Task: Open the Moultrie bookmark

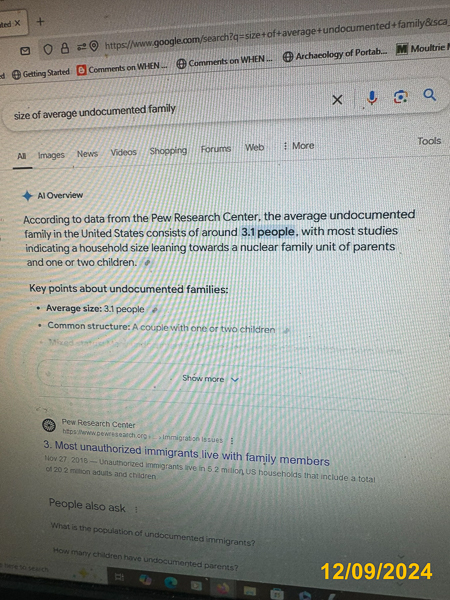Action: pos(422,48)
